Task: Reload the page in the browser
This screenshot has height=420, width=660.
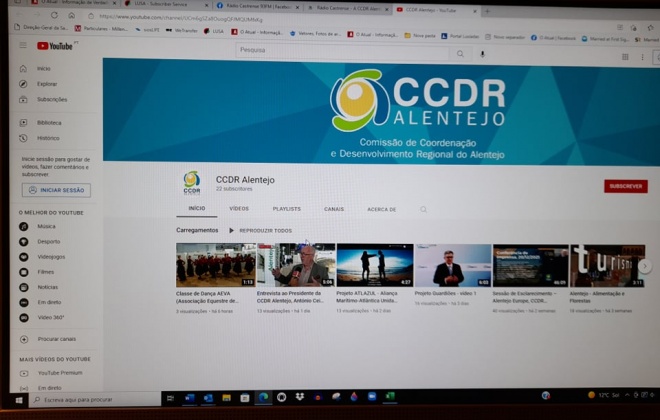Action: (x=54, y=15)
